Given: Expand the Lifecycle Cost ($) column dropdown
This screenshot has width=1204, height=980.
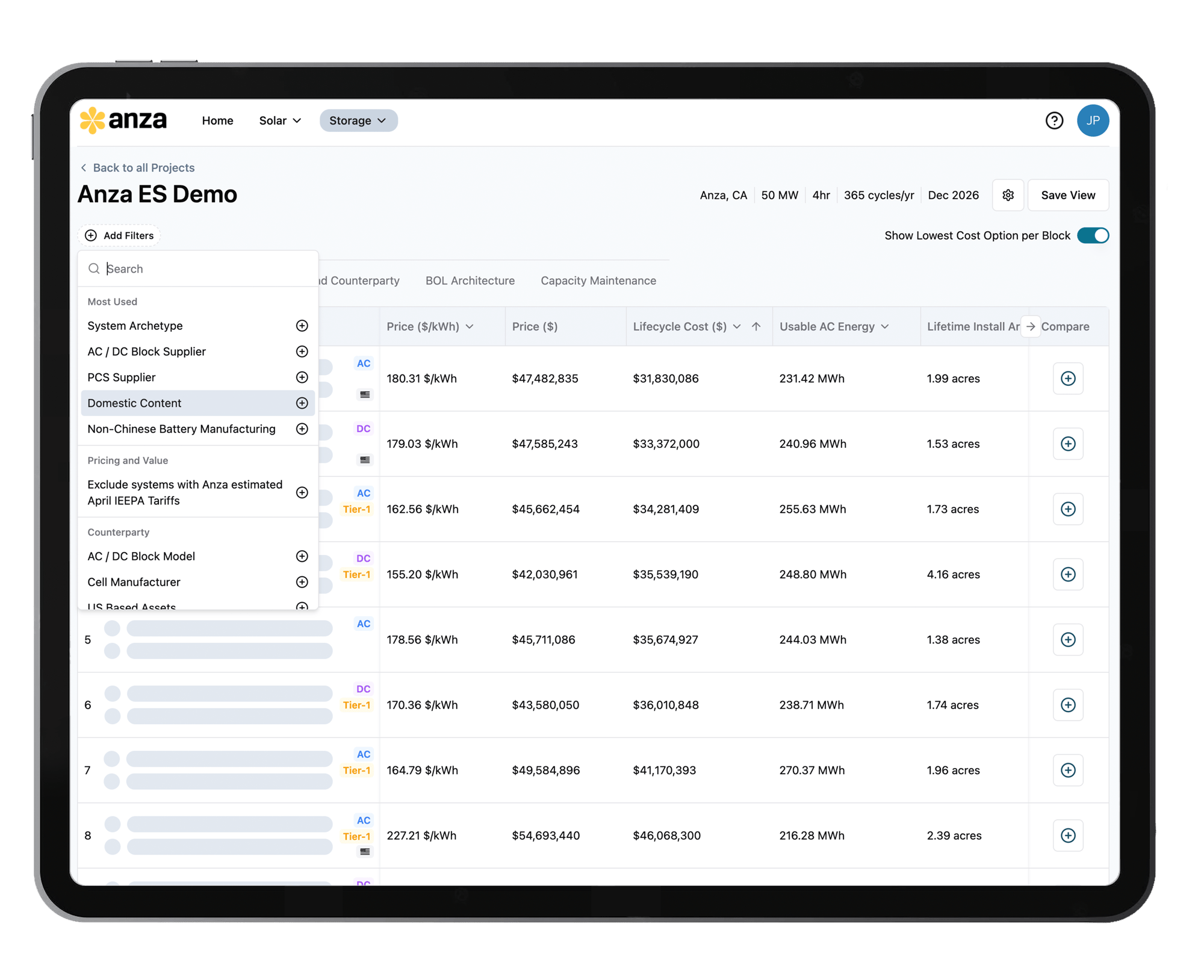Looking at the screenshot, I should 737,326.
